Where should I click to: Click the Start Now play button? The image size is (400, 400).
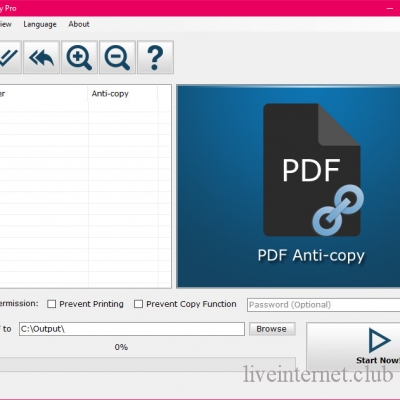354,347
